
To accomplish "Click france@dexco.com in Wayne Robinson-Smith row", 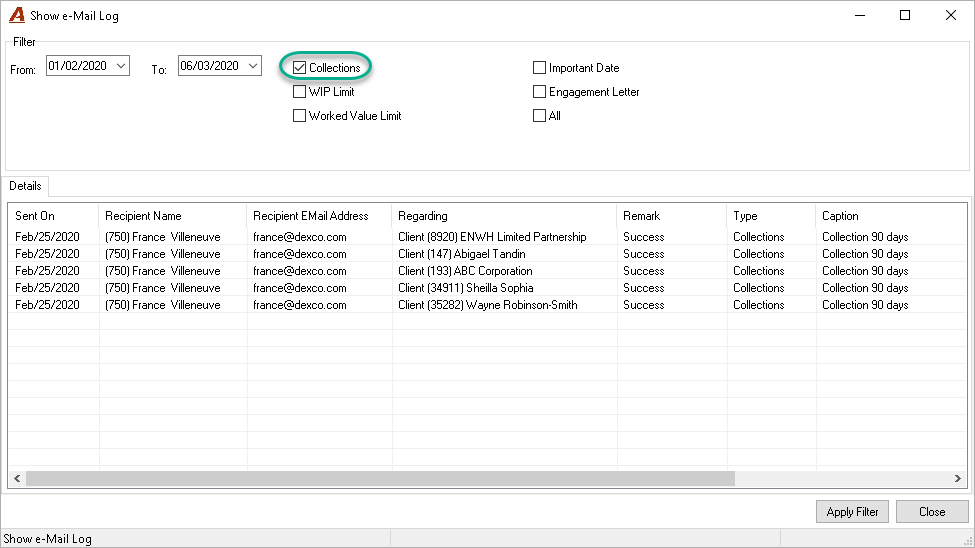I will 300,305.
